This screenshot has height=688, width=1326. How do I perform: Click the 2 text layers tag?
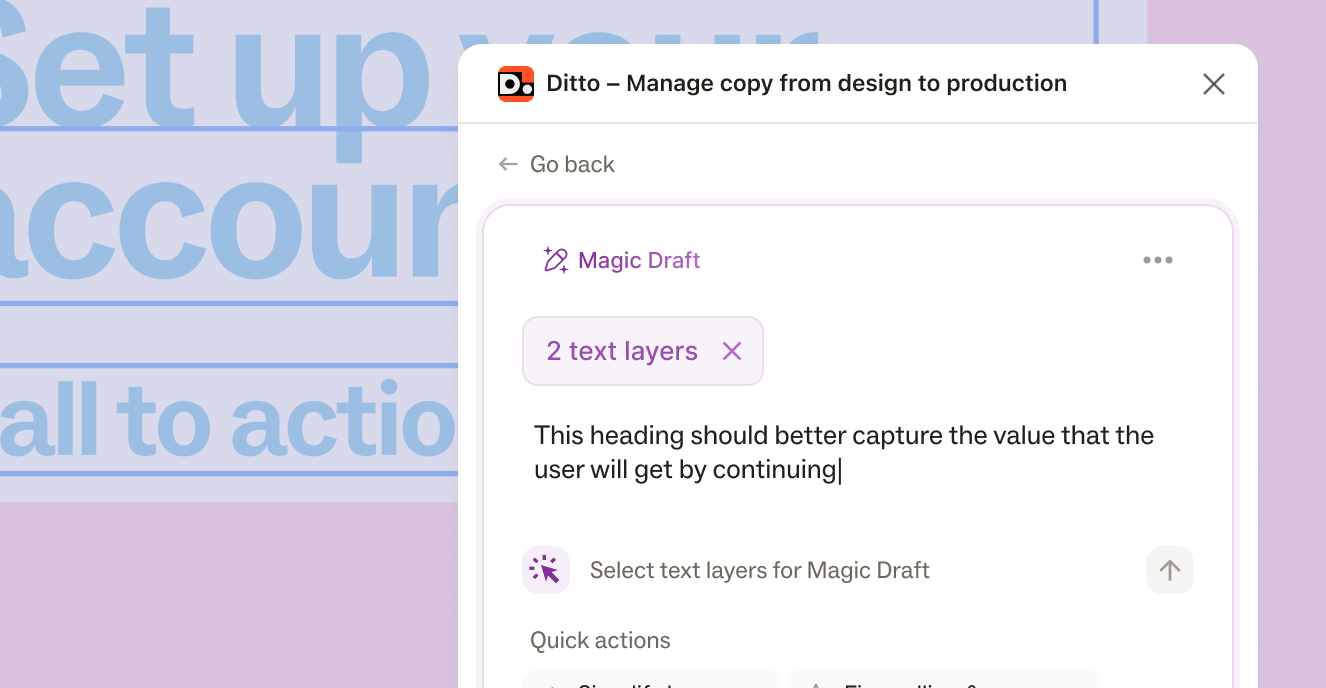tap(643, 351)
